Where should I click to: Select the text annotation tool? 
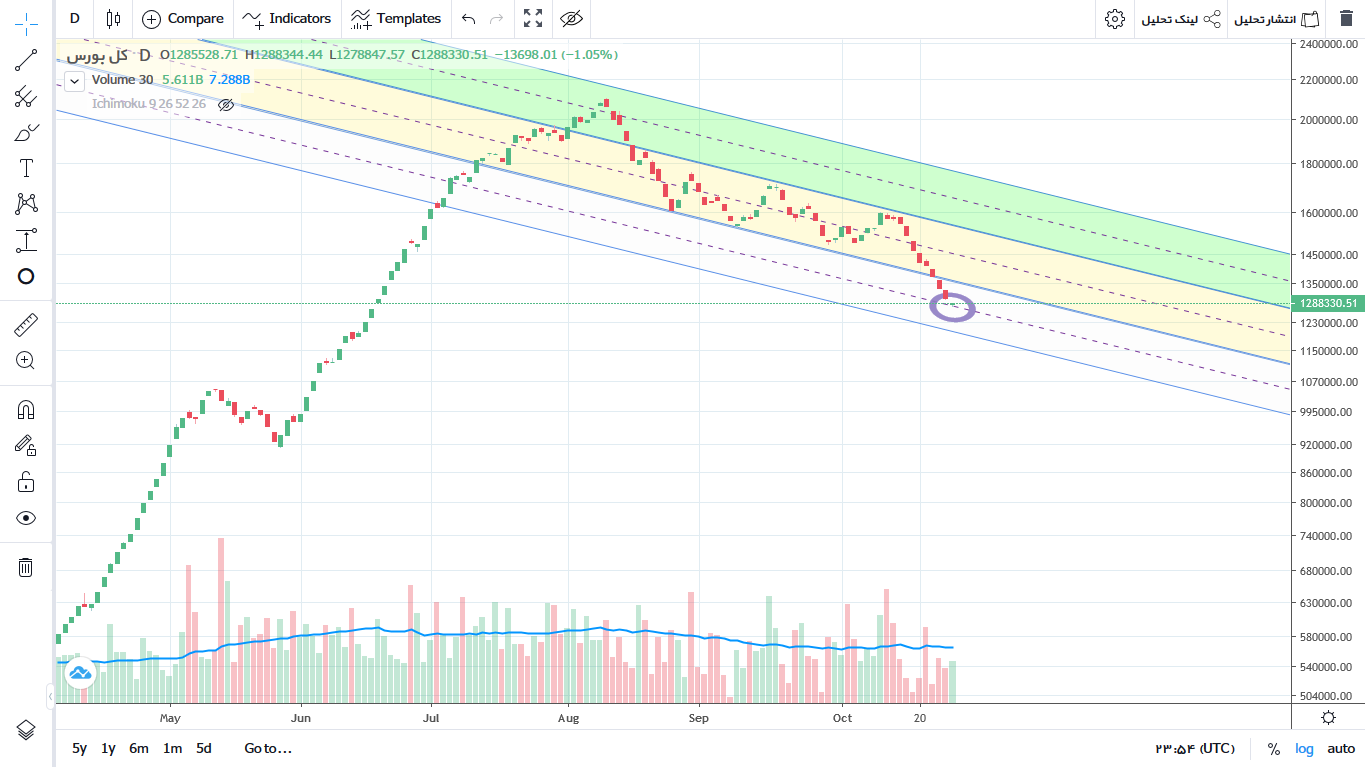tap(26, 168)
